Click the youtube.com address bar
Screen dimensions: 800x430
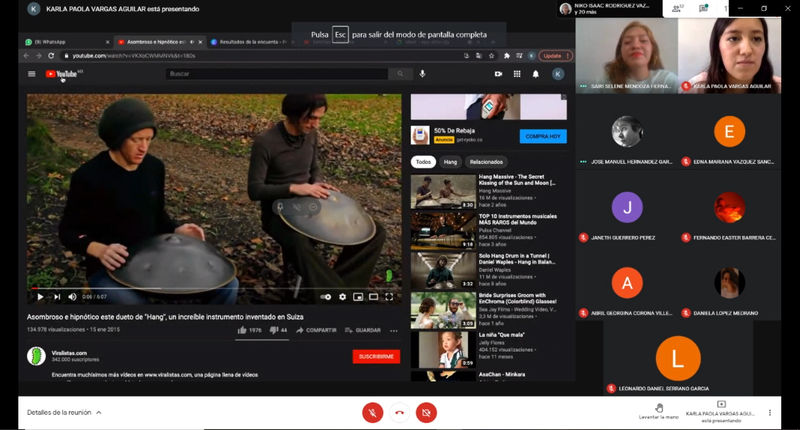pos(260,56)
